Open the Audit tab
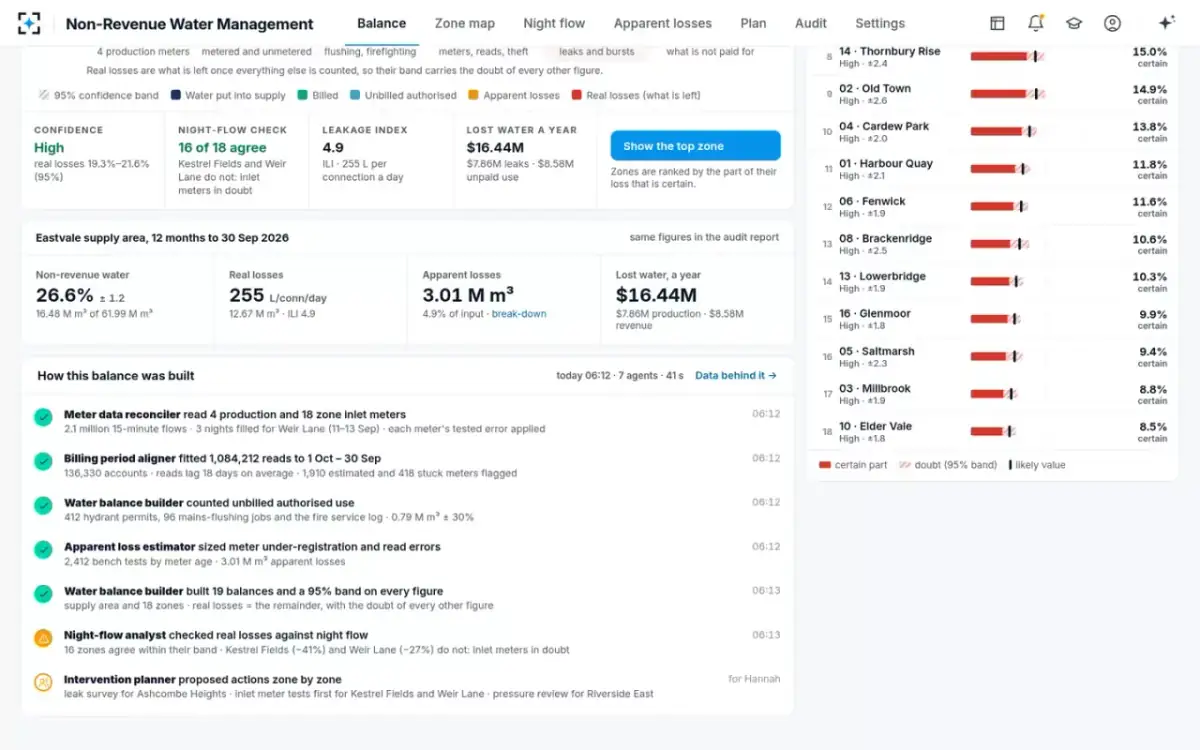Image resolution: width=1200 pixels, height=750 pixels. point(811,23)
